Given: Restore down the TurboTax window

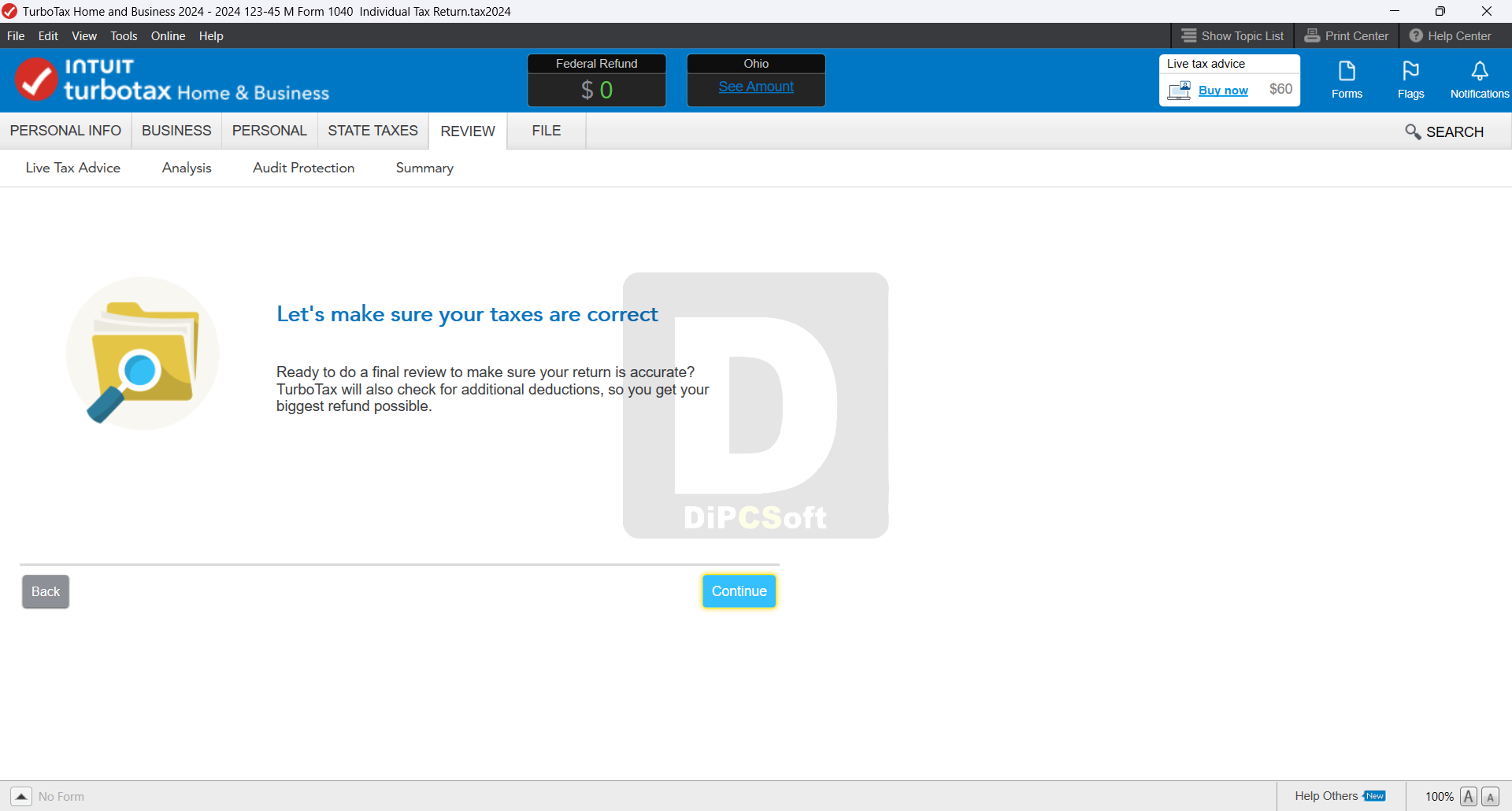Looking at the screenshot, I should coord(1440,11).
